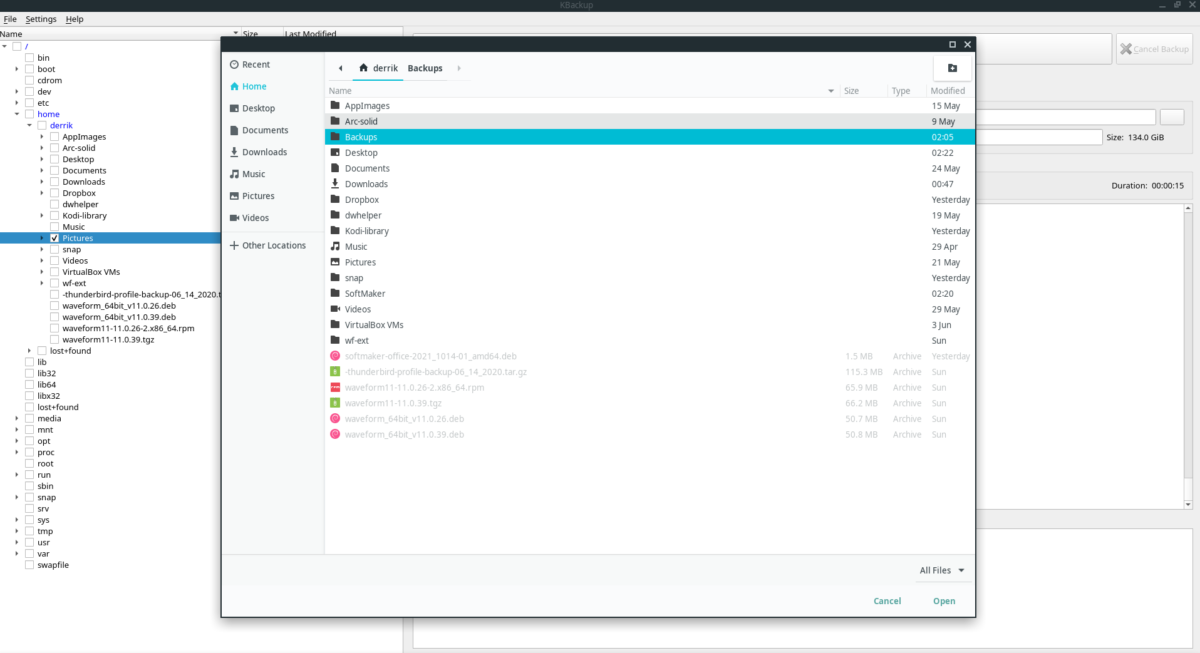This screenshot has height=653, width=1200.
Task: Select the SoftMaker folder in the list
Action: click(365, 293)
